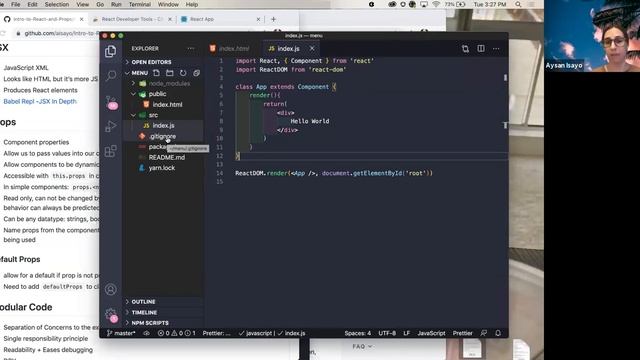Open the Explorer view in activity bar
Screen dimensions: 640x360
tap(110, 51)
